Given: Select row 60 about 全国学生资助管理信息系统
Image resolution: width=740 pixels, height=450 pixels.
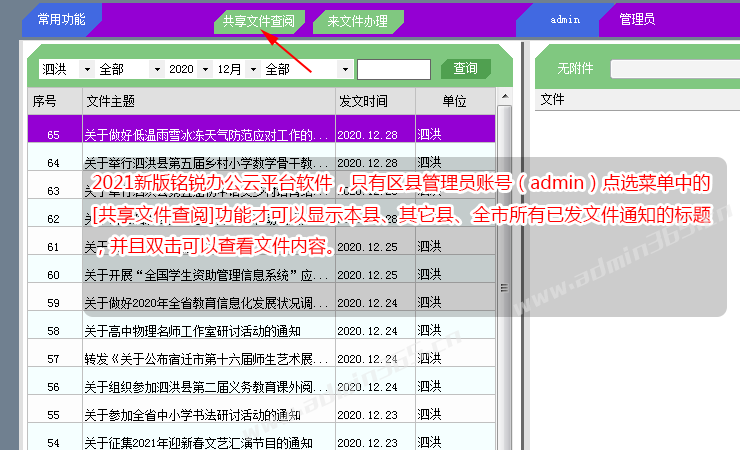Looking at the screenshot, I should point(261,269).
